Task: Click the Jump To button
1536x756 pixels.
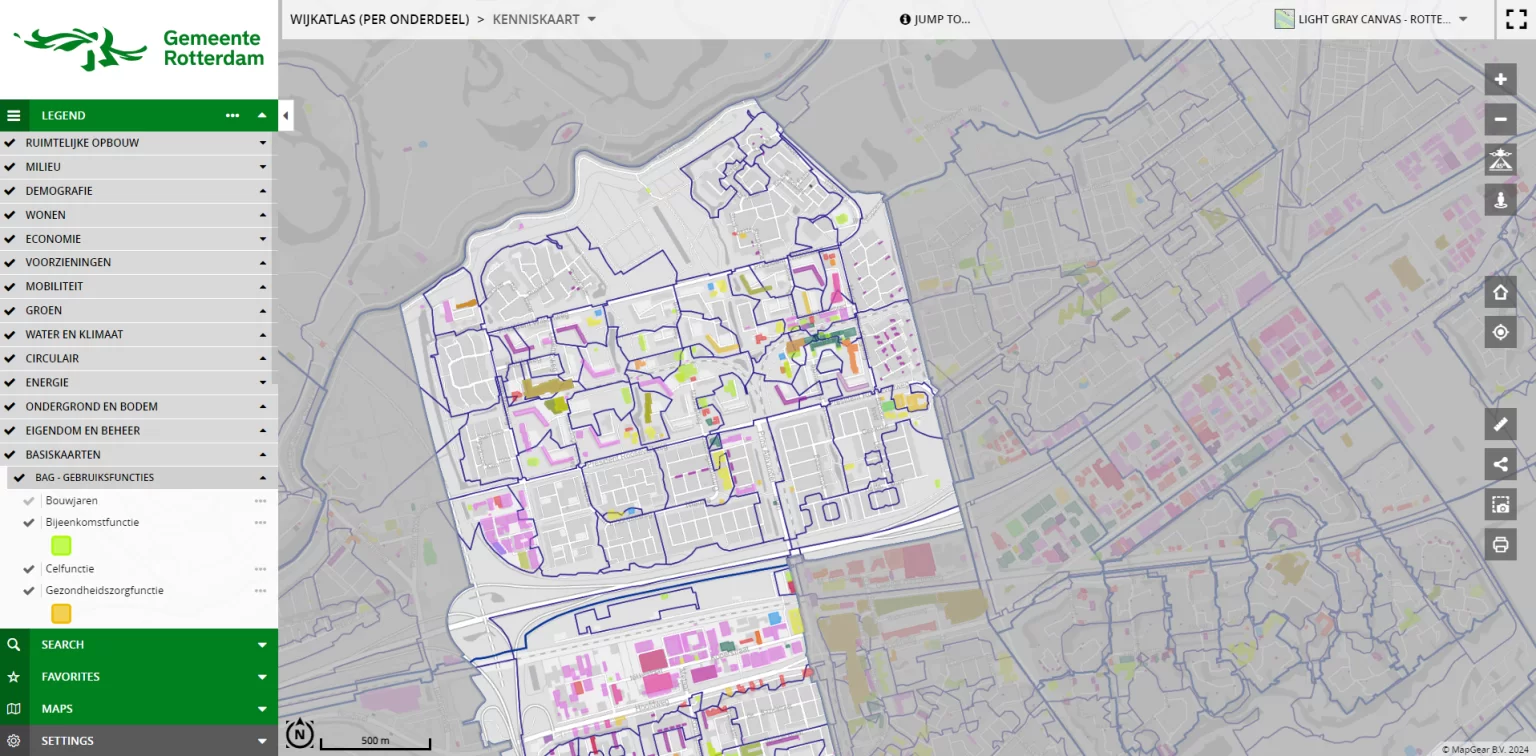Action: [x=935, y=19]
